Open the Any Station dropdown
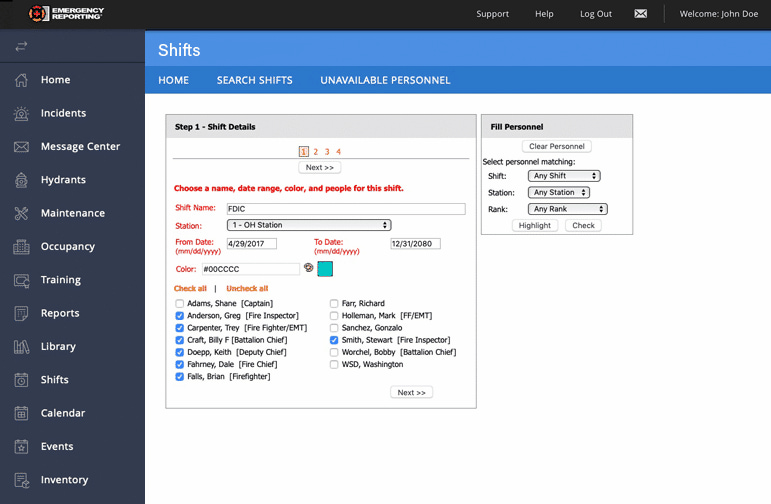 pos(559,193)
